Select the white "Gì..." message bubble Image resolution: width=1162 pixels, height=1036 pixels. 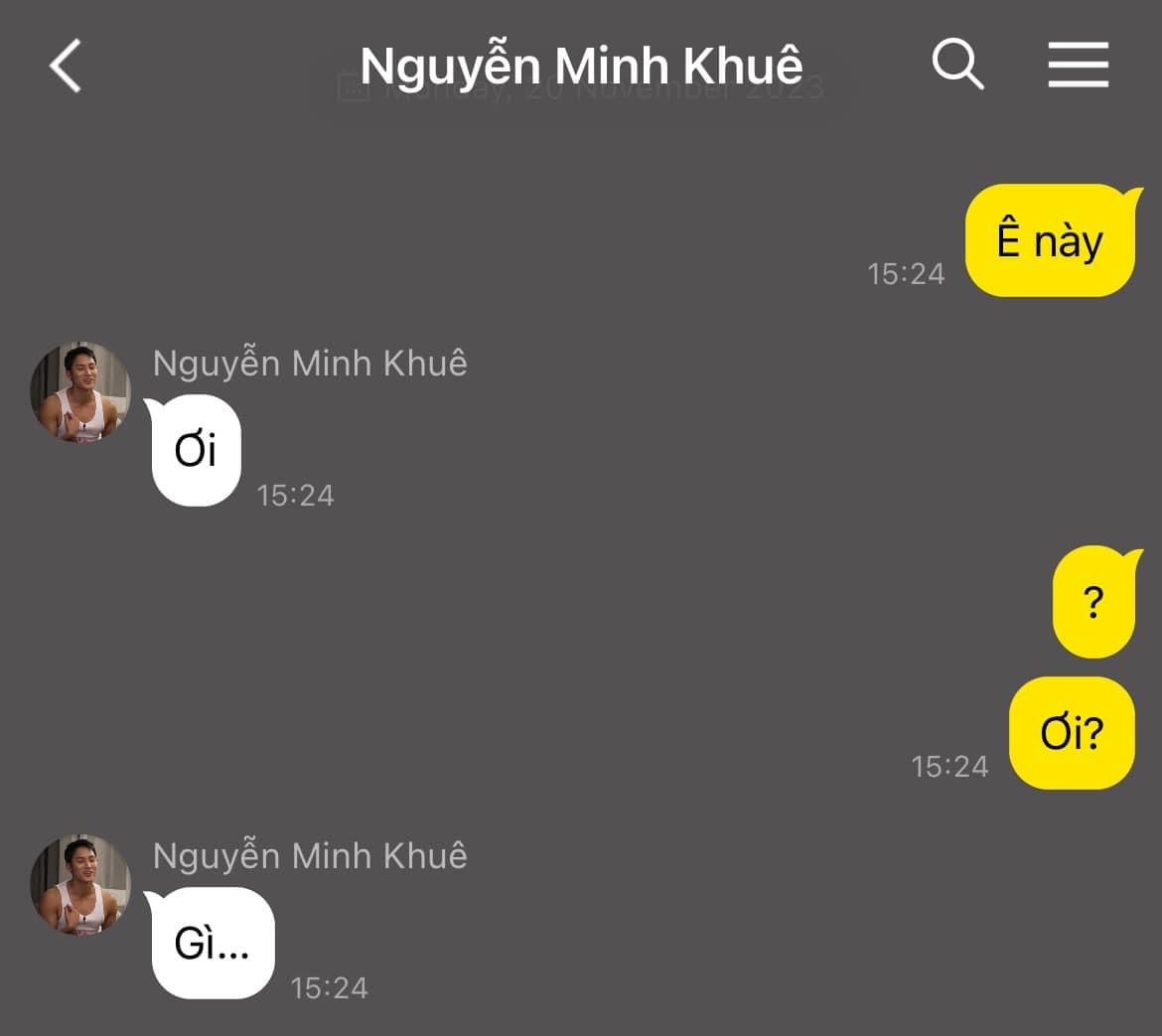coord(212,944)
